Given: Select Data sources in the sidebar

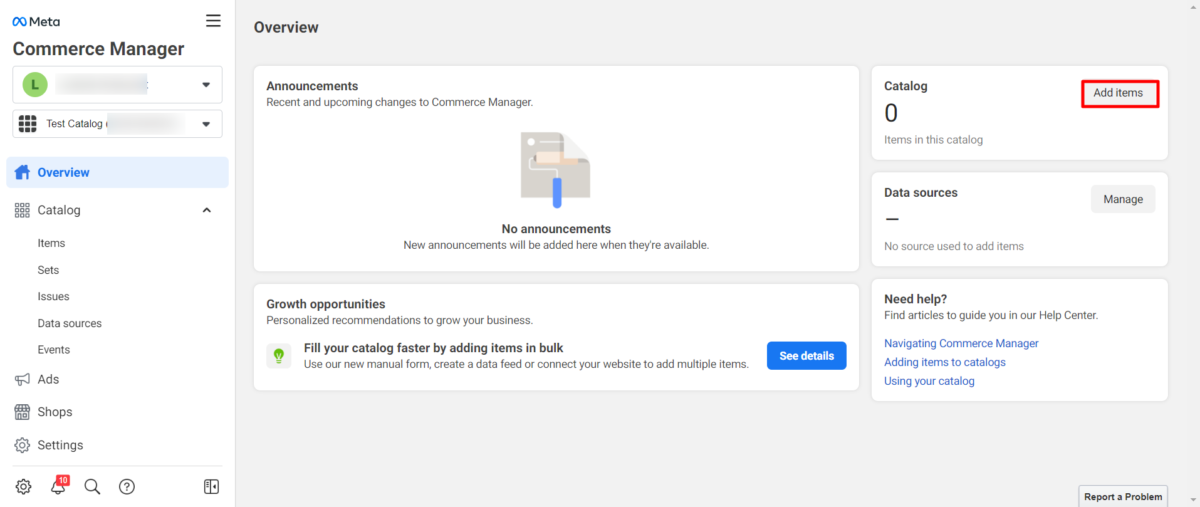Looking at the screenshot, I should point(69,323).
